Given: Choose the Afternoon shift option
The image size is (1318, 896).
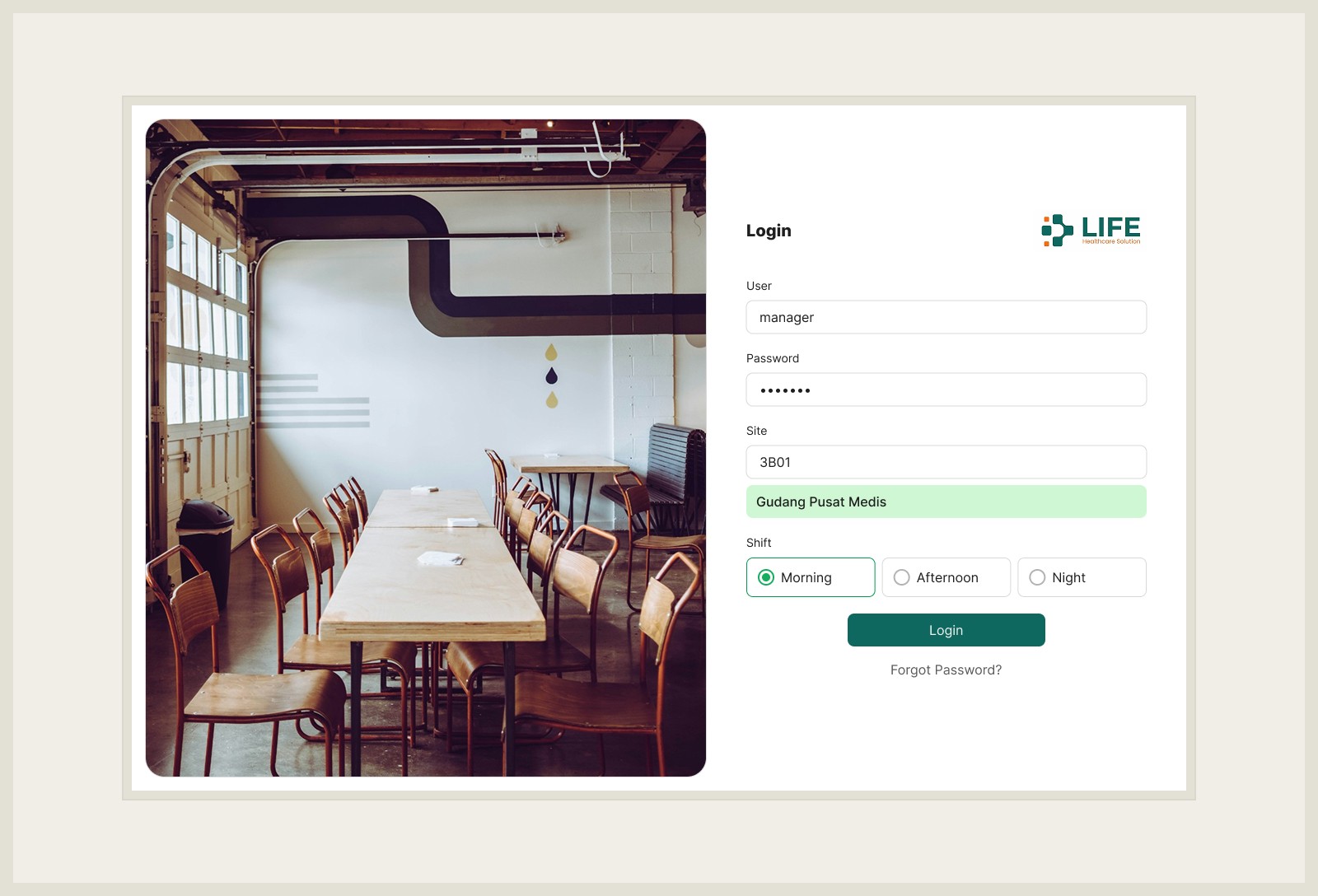Looking at the screenshot, I should [x=946, y=577].
